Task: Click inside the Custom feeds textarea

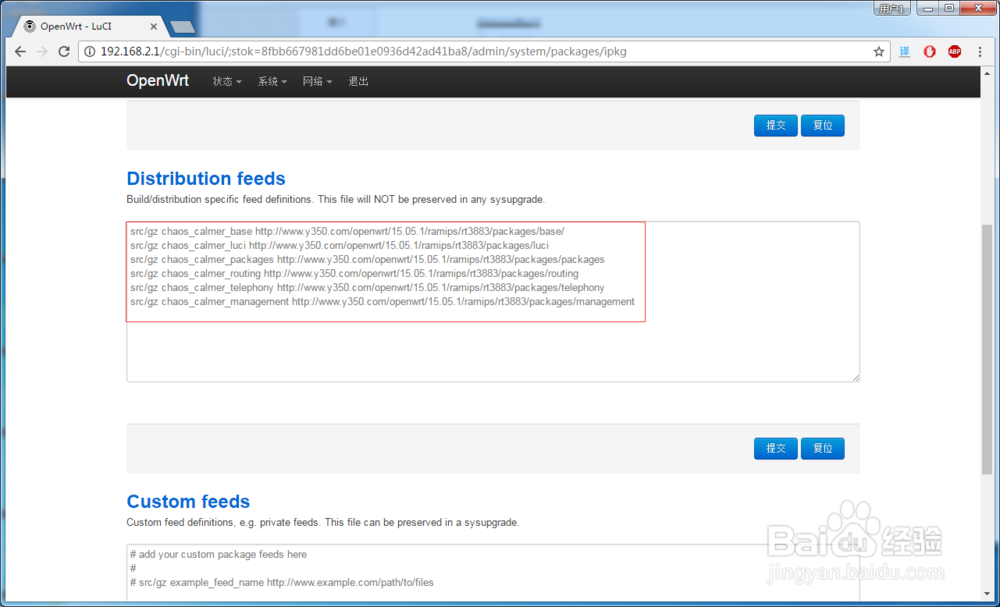Action: point(493,574)
